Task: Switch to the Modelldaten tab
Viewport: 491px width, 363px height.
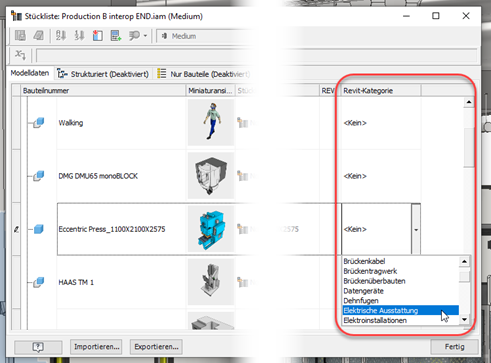Action: tap(30, 73)
